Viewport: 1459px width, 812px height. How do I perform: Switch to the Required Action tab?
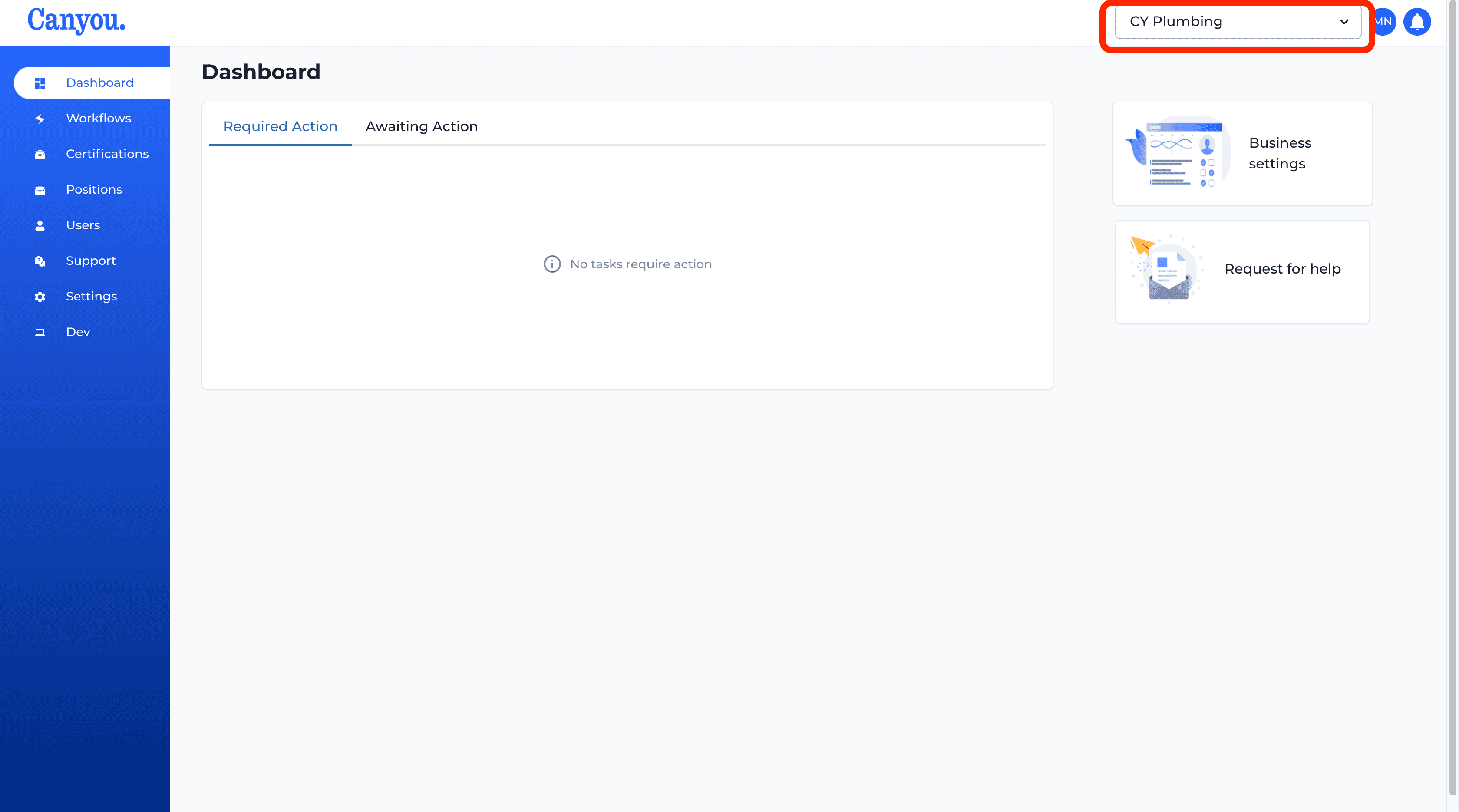(281, 126)
